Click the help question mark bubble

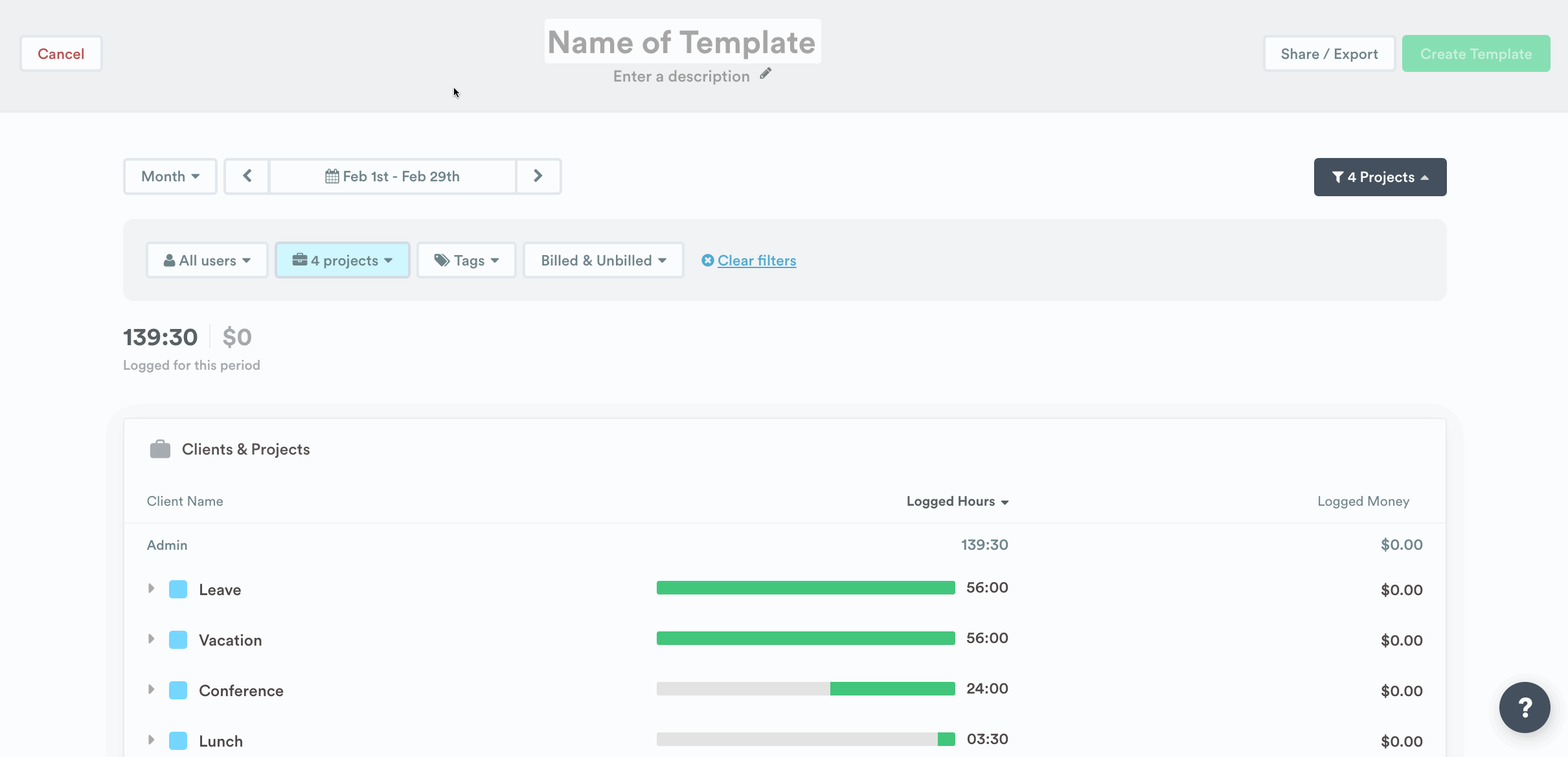pyautogui.click(x=1524, y=707)
